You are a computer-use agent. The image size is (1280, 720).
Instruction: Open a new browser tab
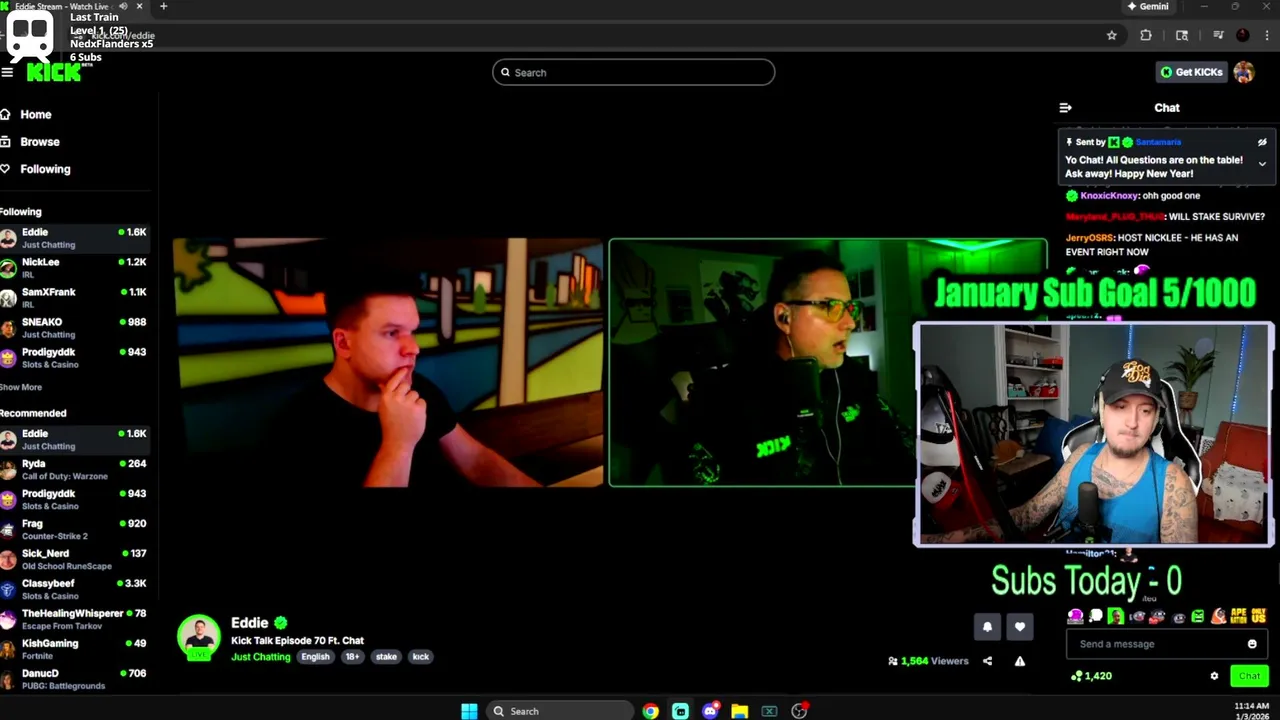coord(164,6)
